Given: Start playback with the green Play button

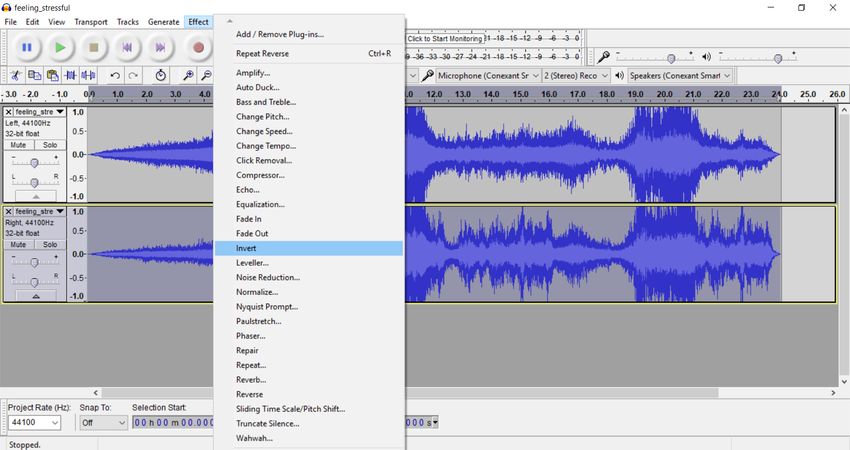Looking at the screenshot, I should click(60, 48).
